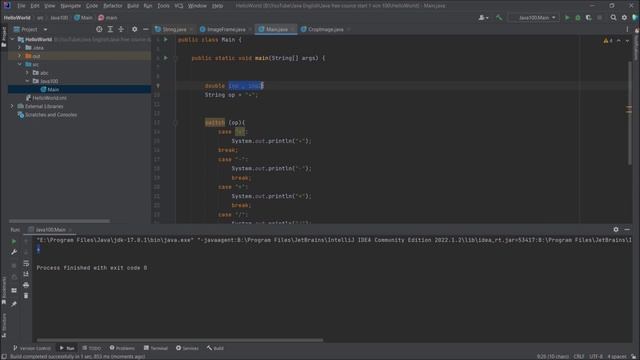
Task: Open the Build menu
Action: click(133, 6)
